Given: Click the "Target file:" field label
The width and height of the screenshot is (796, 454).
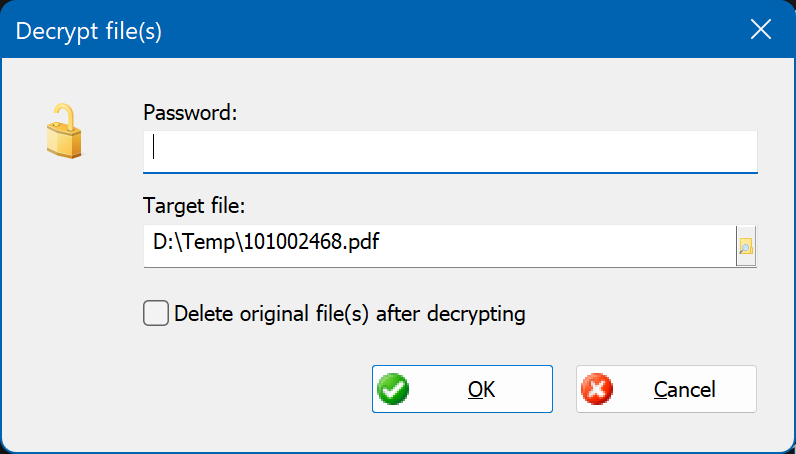Looking at the screenshot, I should (x=194, y=206).
